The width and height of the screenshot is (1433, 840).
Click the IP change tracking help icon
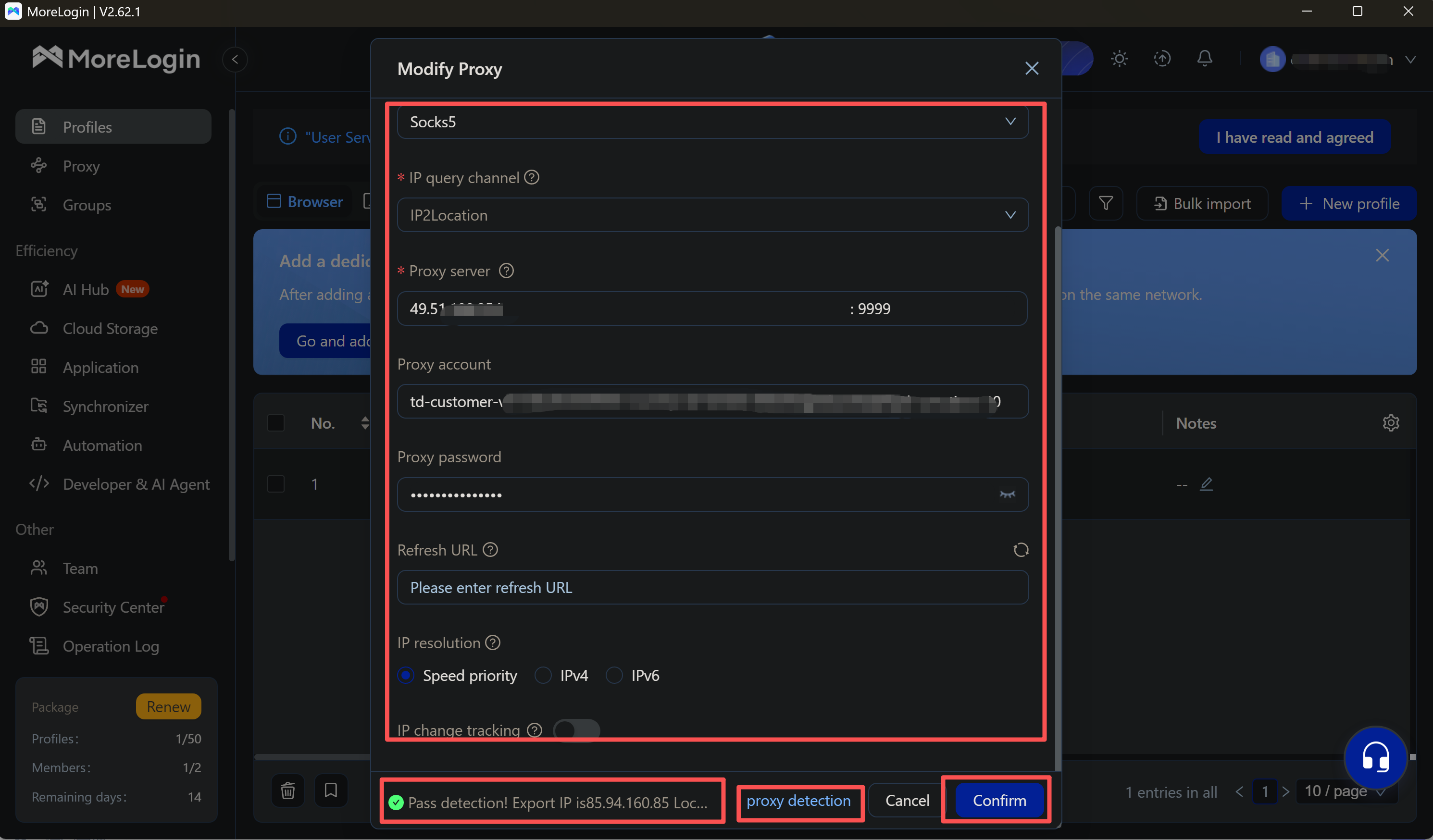click(535, 730)
